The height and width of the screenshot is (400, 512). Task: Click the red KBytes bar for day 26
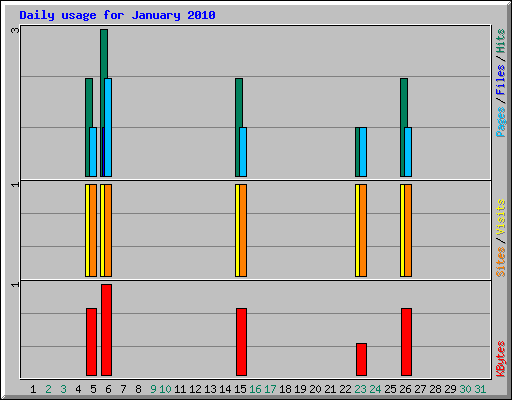pyautogui.click(x=406, y=342)
